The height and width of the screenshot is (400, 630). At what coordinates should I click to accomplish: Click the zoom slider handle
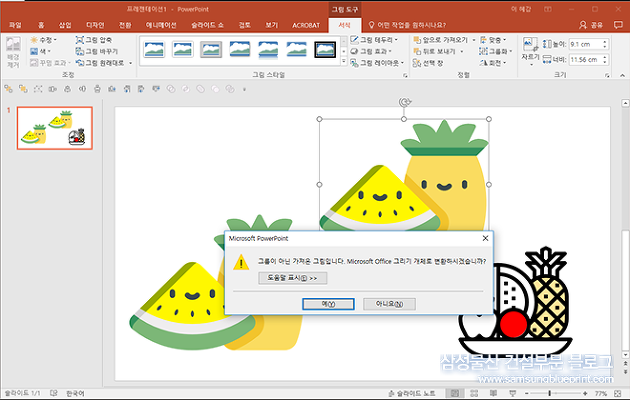(550, 394)
